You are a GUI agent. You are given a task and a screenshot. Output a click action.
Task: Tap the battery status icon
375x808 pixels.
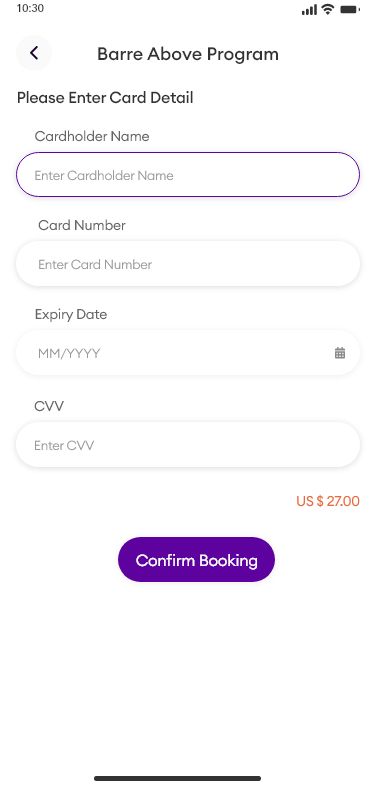[x=350, y=9]
